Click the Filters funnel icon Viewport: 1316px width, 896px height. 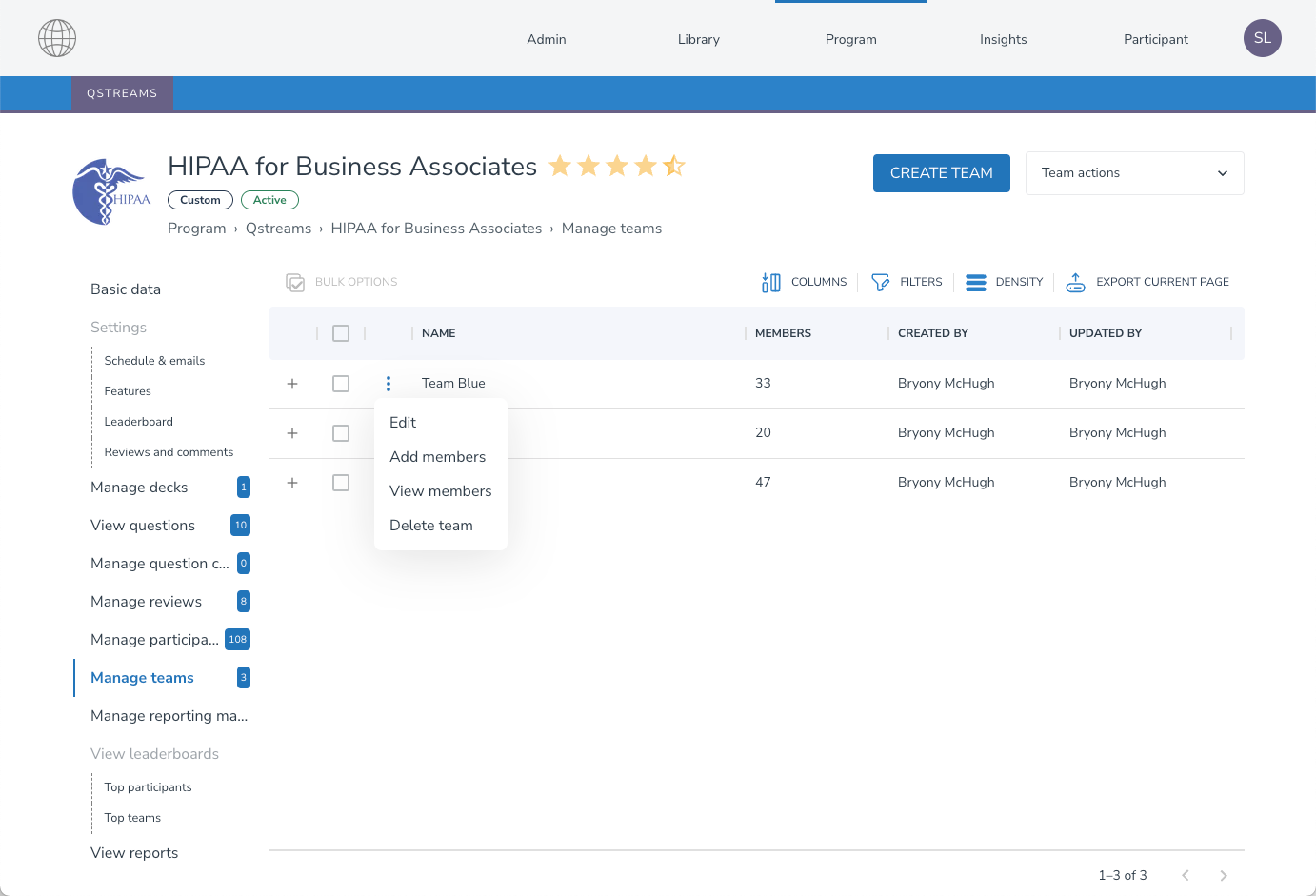881,282
